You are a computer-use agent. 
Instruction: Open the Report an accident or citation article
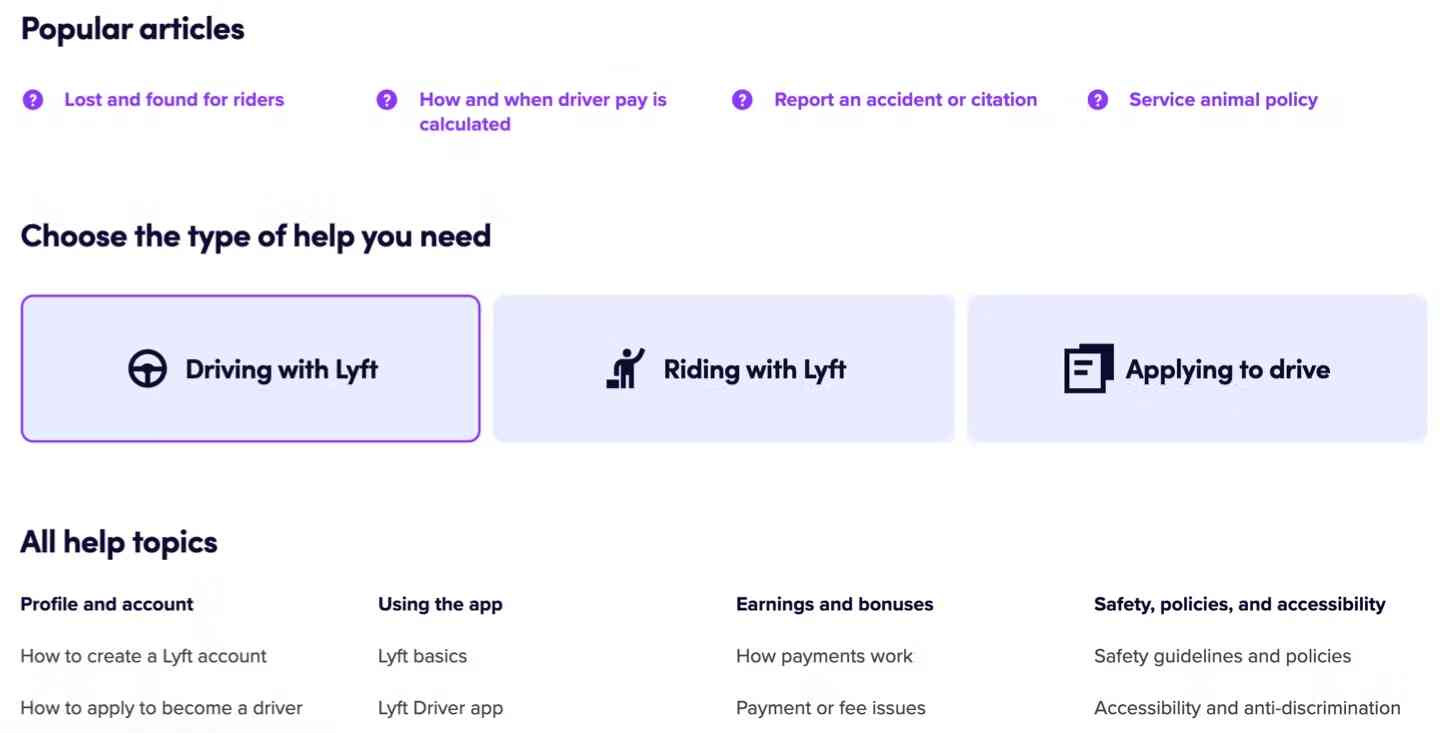[905, 99]
